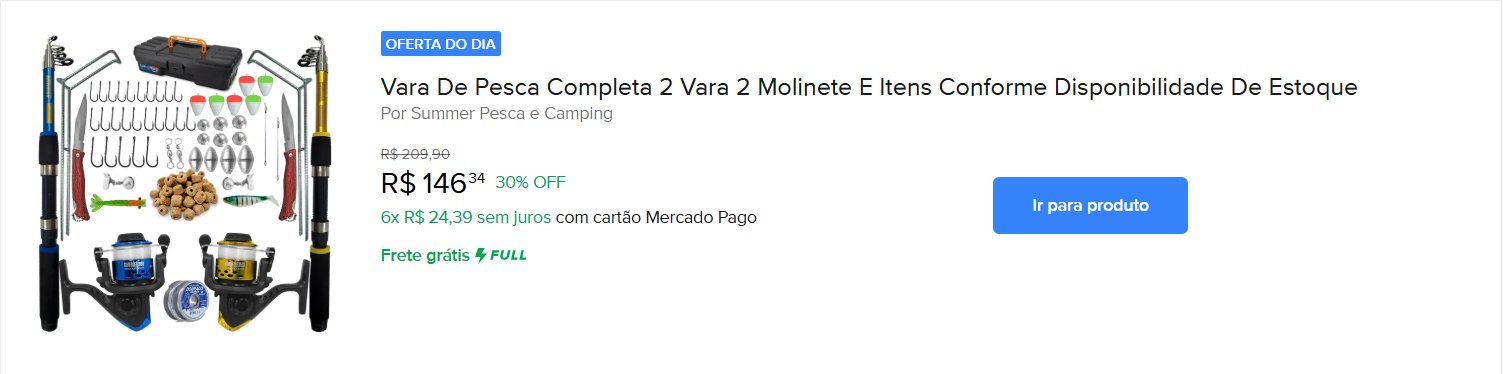The width and height of the screenshot is (1503, 374).
Task: Select the '30% OFF' discount label
Action: tap(530, 182)
